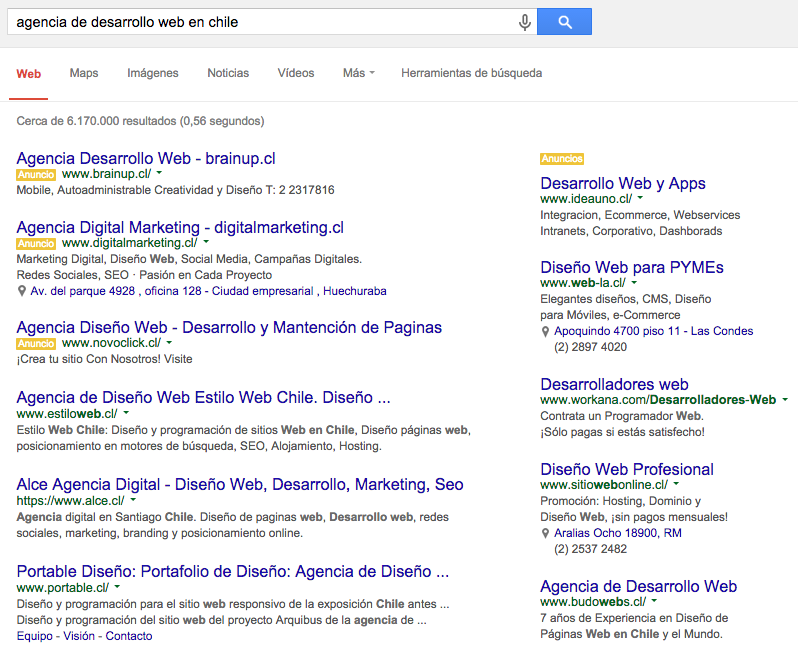The image size is (798, 655).
Task: Click the microphone voice search icon
Action: [x=525, y=22]
